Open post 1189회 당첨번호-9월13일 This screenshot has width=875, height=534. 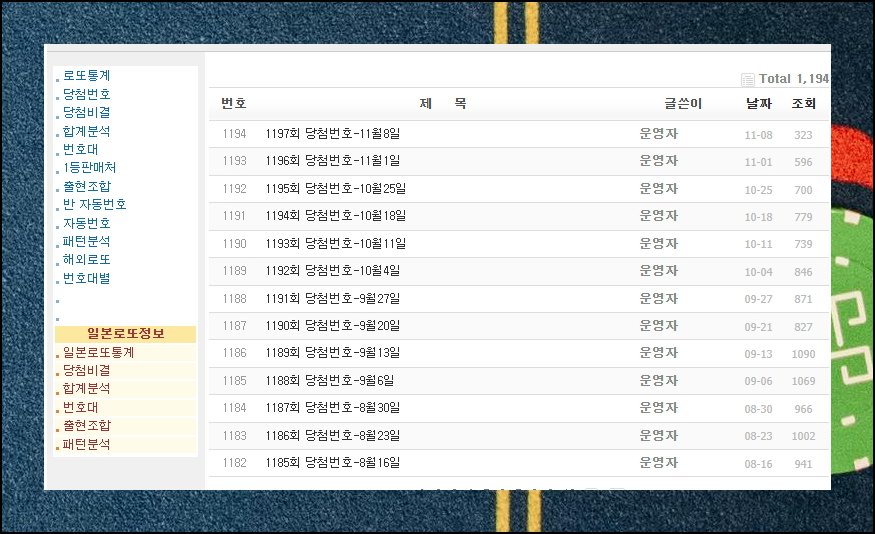[x=333, y=353]
